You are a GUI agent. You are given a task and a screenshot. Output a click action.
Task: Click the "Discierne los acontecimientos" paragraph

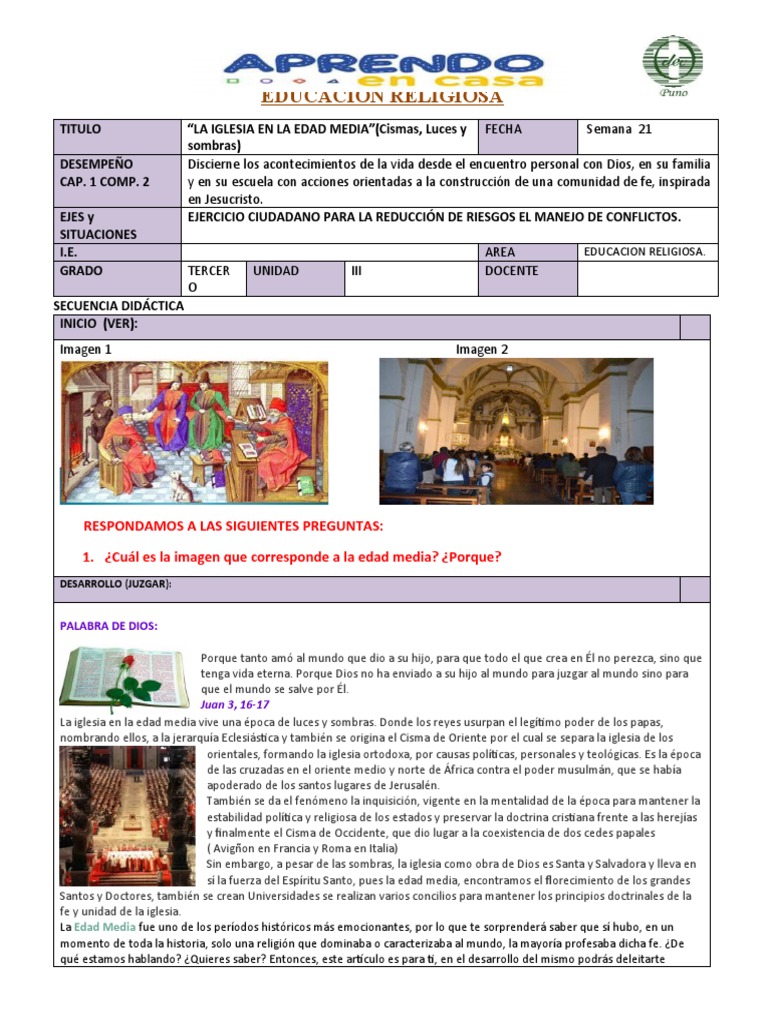click(449, 182)
